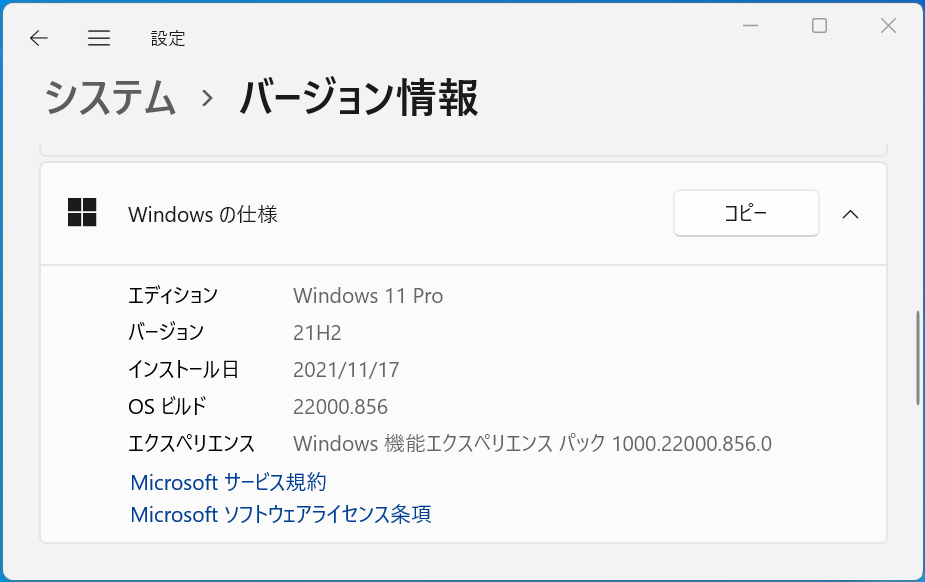This screenshot has height=582, width=925.
Task: Click the バージョン情報 page heading
Action: [359, 97]
